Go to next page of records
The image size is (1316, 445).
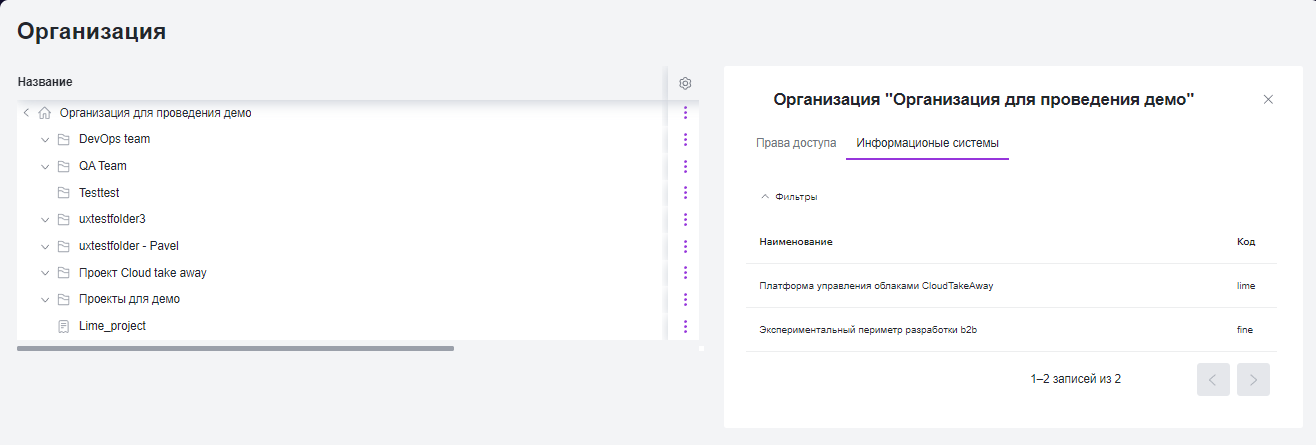coord(1253,379)
